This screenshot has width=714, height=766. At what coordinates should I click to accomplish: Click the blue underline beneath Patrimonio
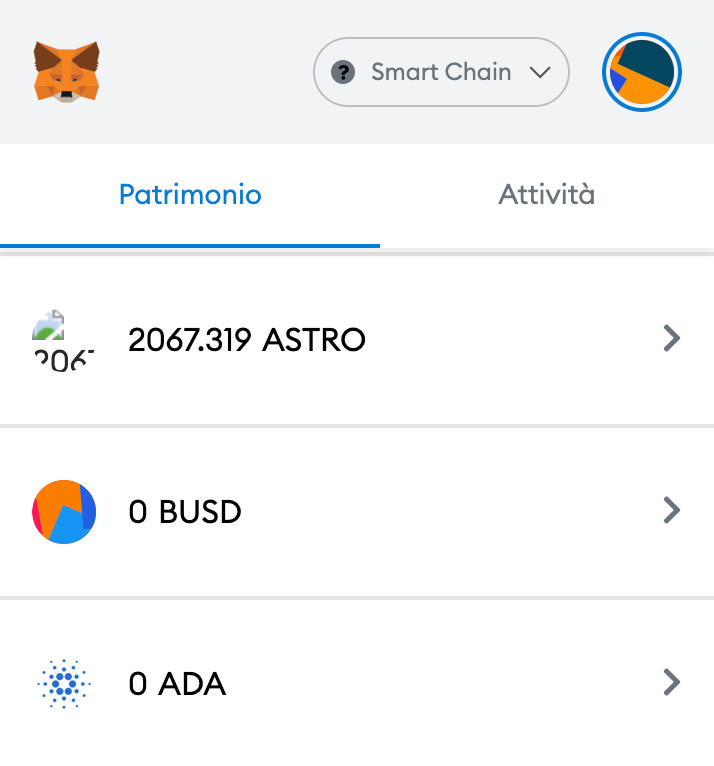pyautogui.click(x=190, y=246)
